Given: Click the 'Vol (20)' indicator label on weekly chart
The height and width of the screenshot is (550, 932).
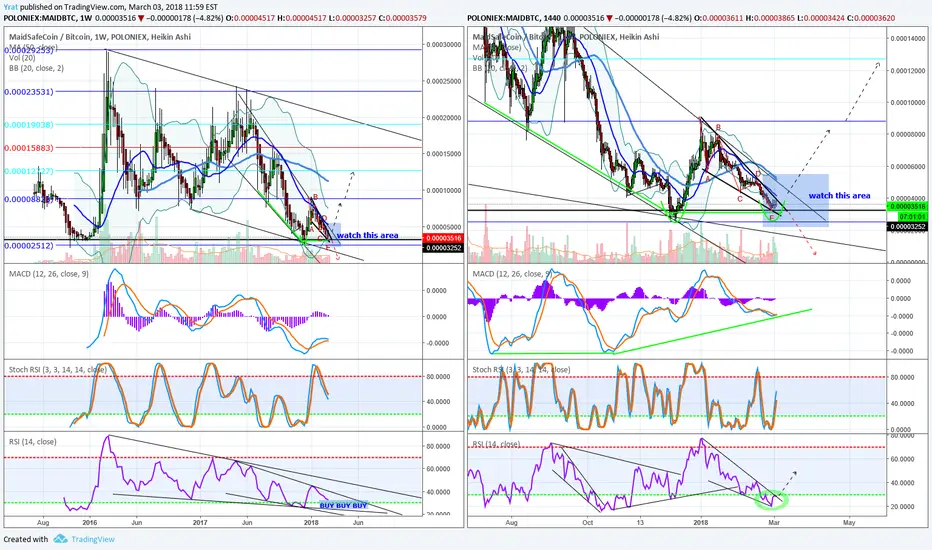Looking at the screenshot, I should coord(22,58).
